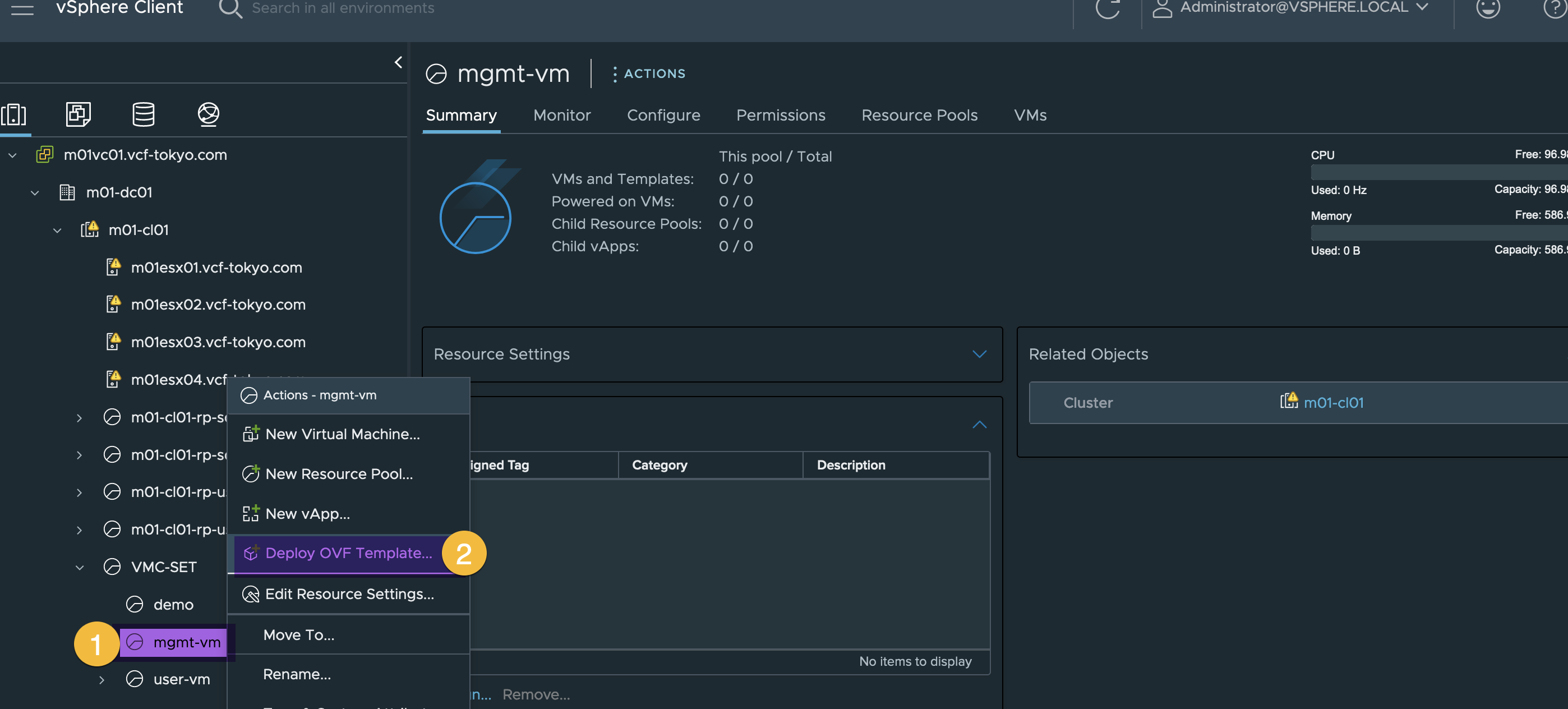Switch to the Configure tab
The width and height of the screenshot is (1568, 709).
[663, 115]
